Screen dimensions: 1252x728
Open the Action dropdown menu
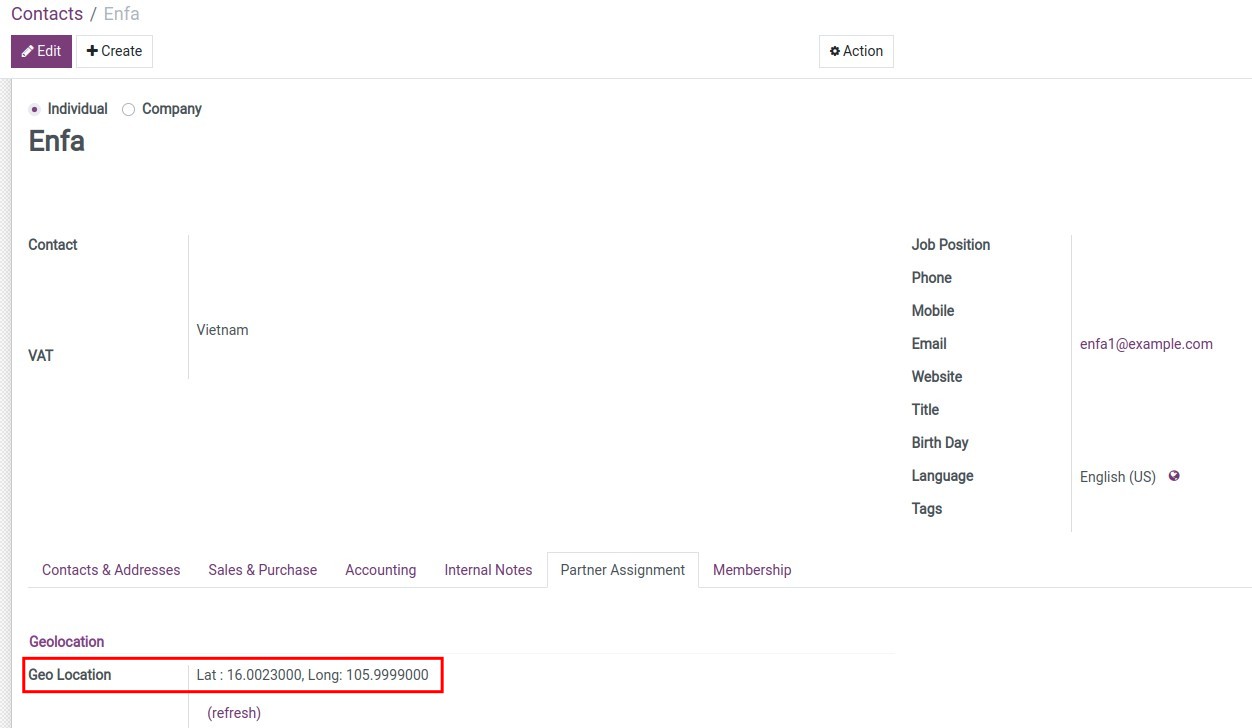point(856,51)
